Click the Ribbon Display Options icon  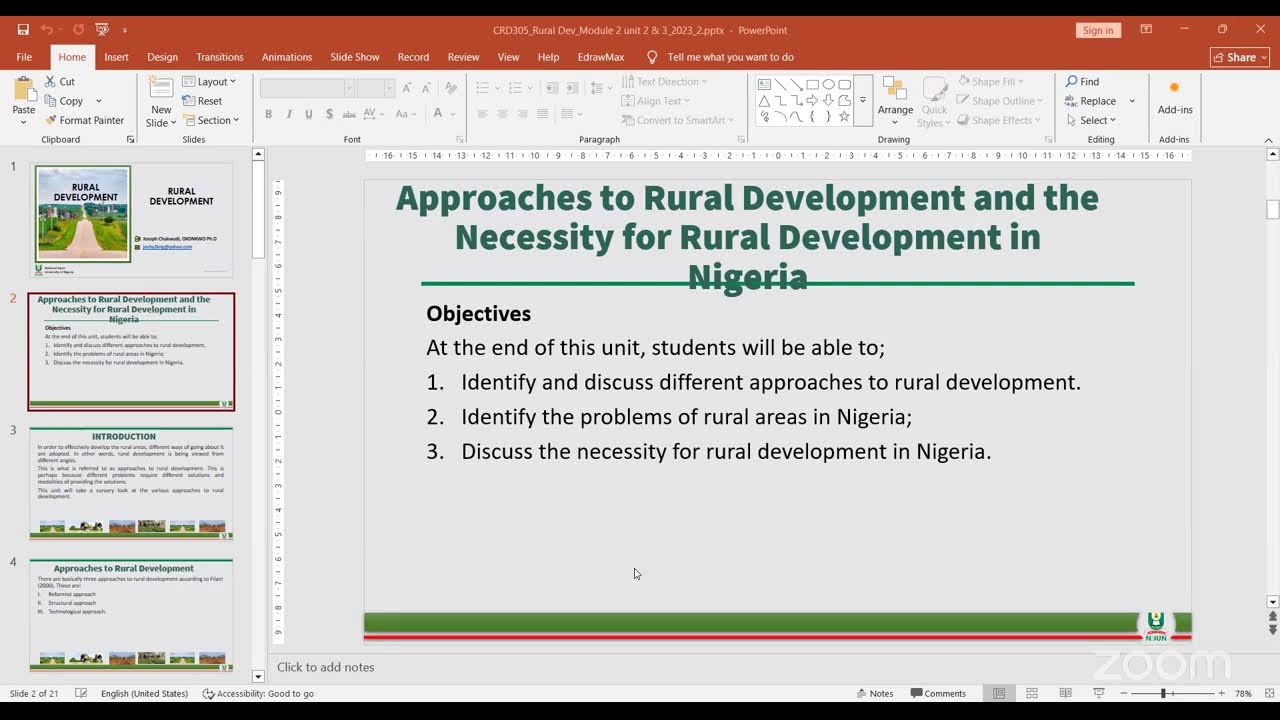1146,30
